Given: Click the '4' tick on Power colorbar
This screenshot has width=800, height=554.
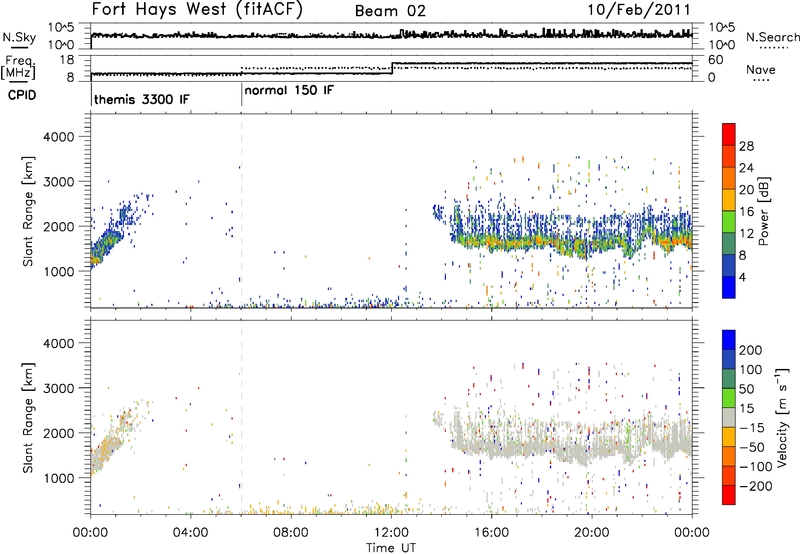Looking at the screenshot, I should 742,277.
